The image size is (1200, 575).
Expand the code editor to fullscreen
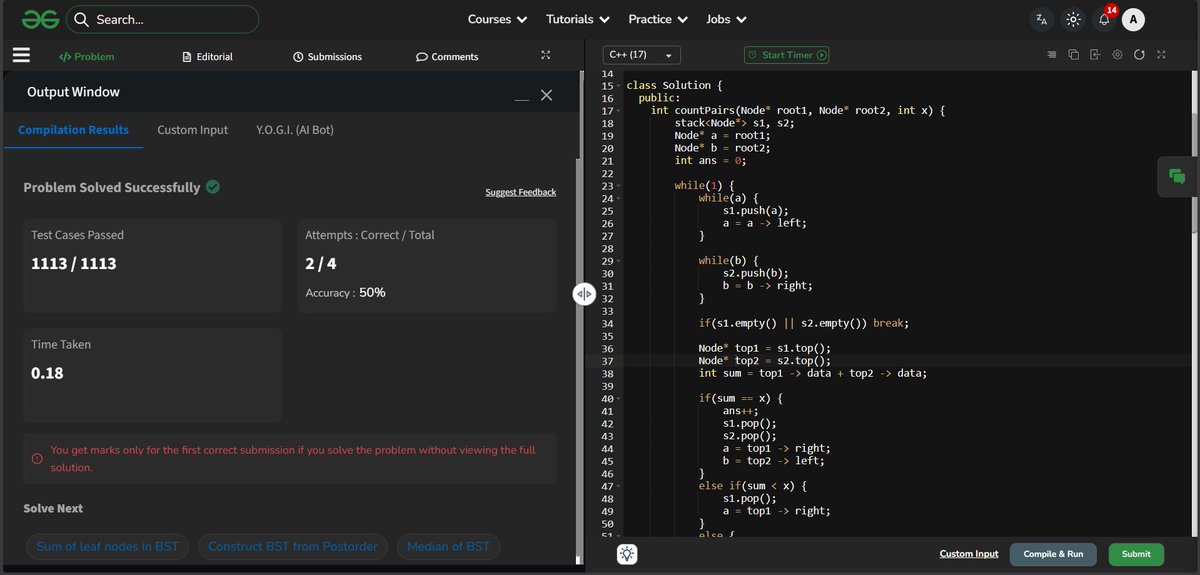(x=1161, y=55)
